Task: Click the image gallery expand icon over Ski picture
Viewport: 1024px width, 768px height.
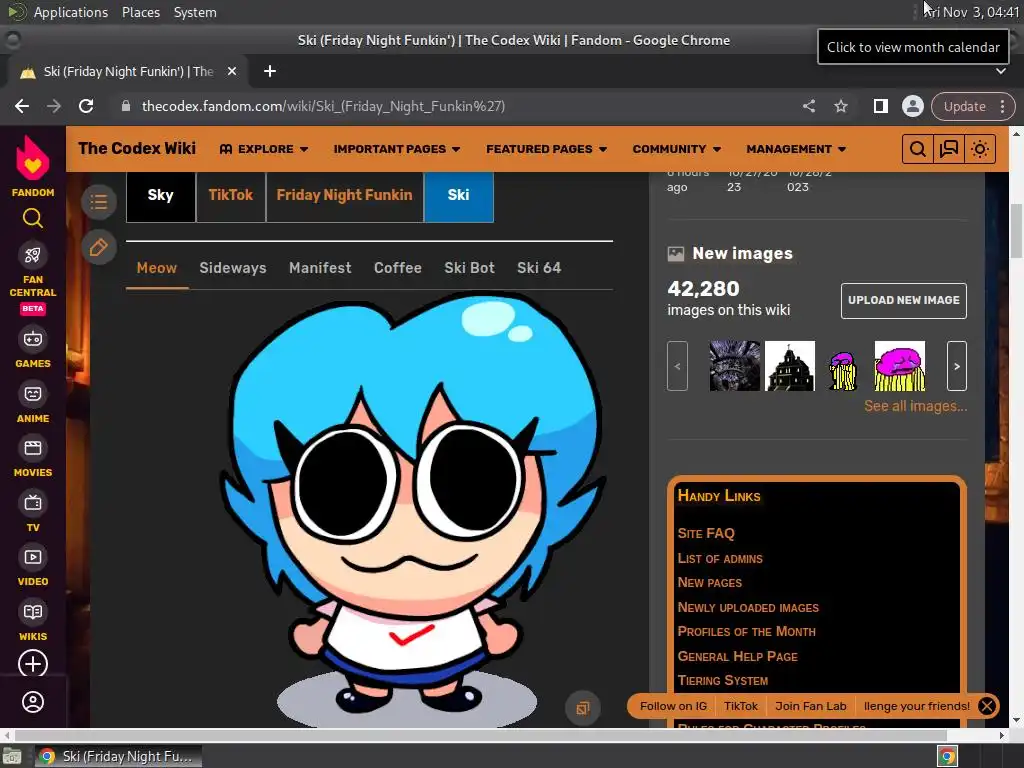Action: tap(583, 708)
